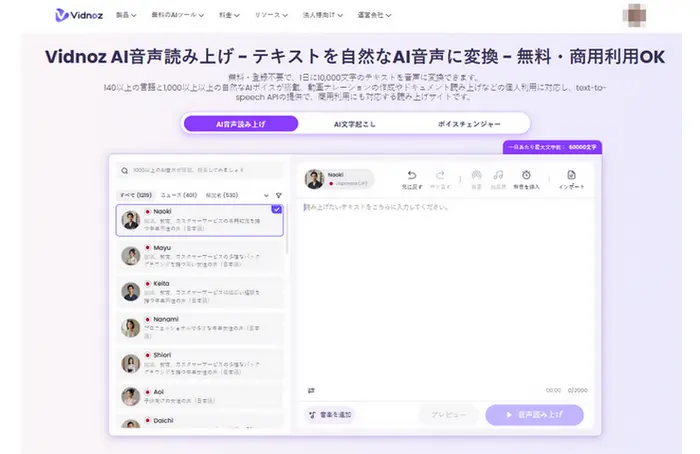Click the Vidnoz logo
Viewport: 700px width, 454px height.
point(79,15)
